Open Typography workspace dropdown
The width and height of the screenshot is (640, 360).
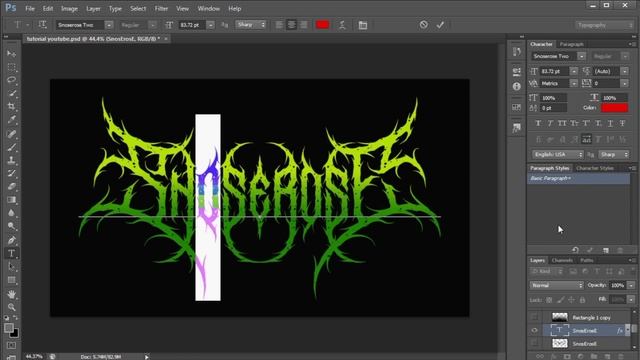click(x=604, y=25)
